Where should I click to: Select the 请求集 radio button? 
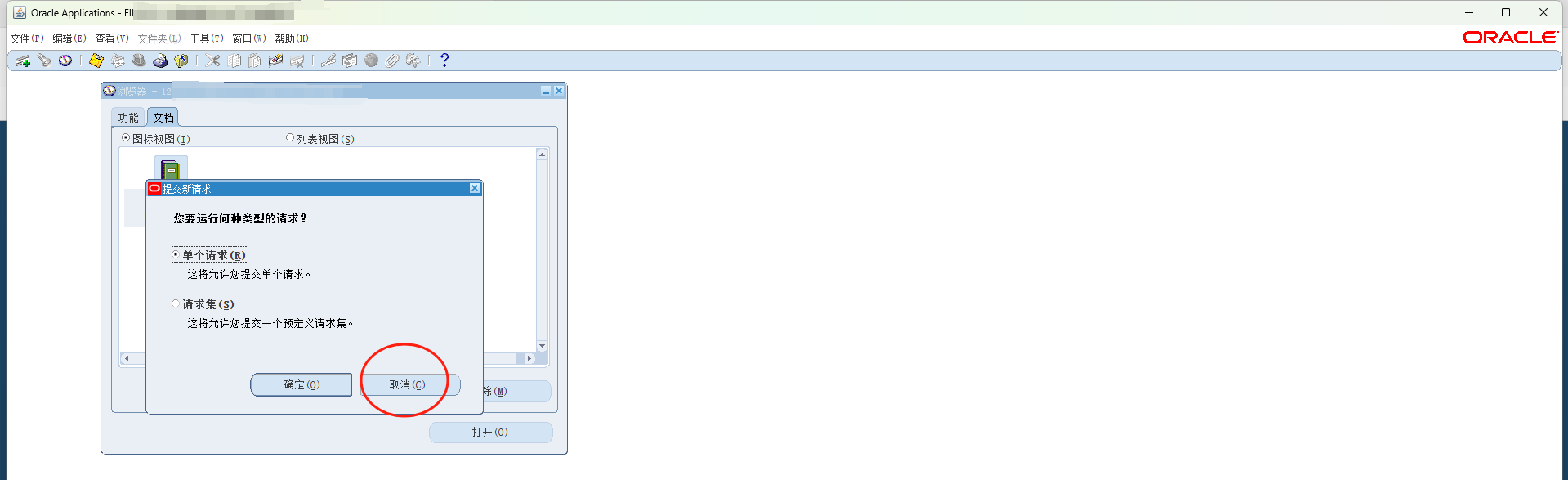[176, 303]
